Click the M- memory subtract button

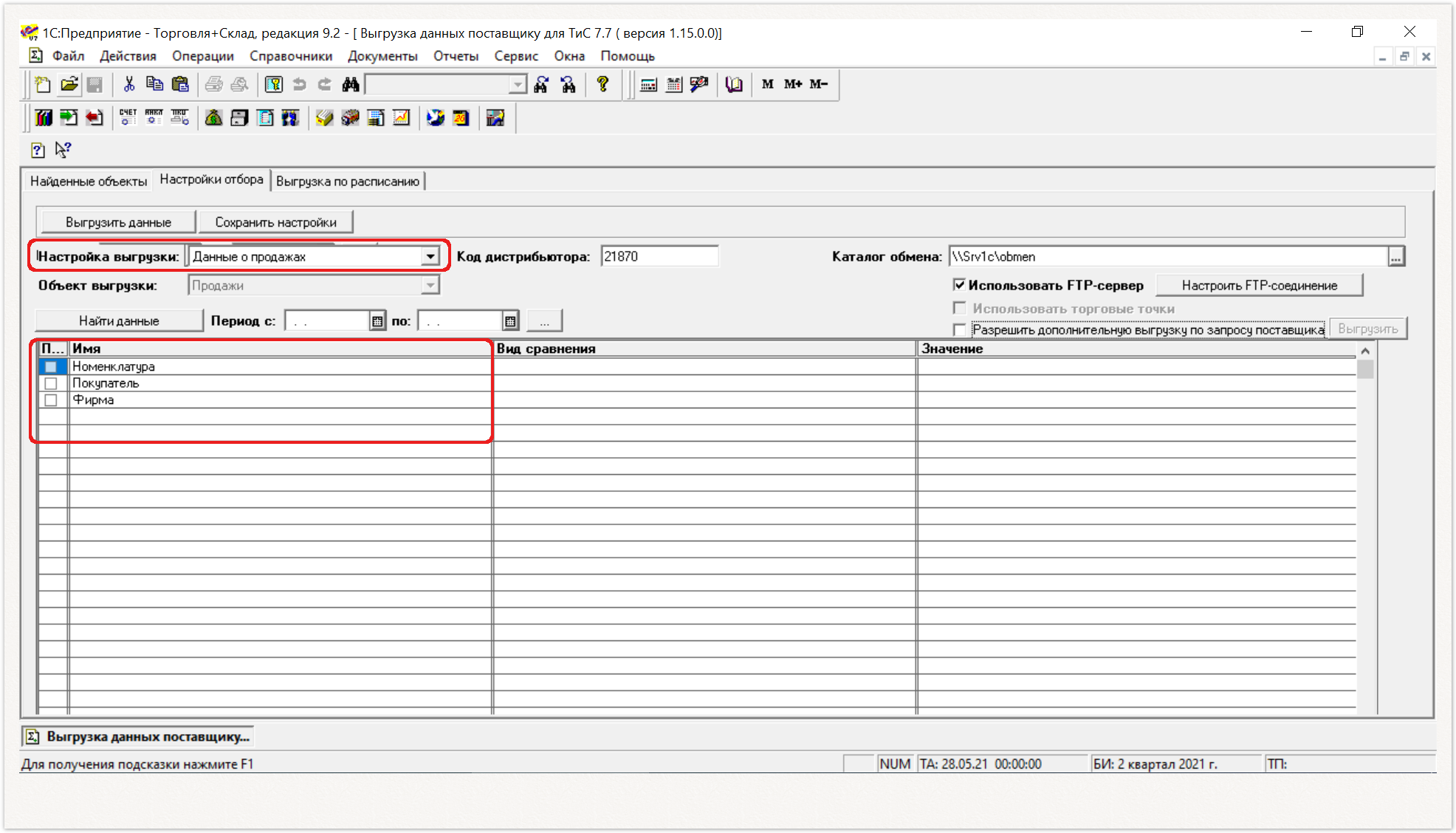click(819, 84)
